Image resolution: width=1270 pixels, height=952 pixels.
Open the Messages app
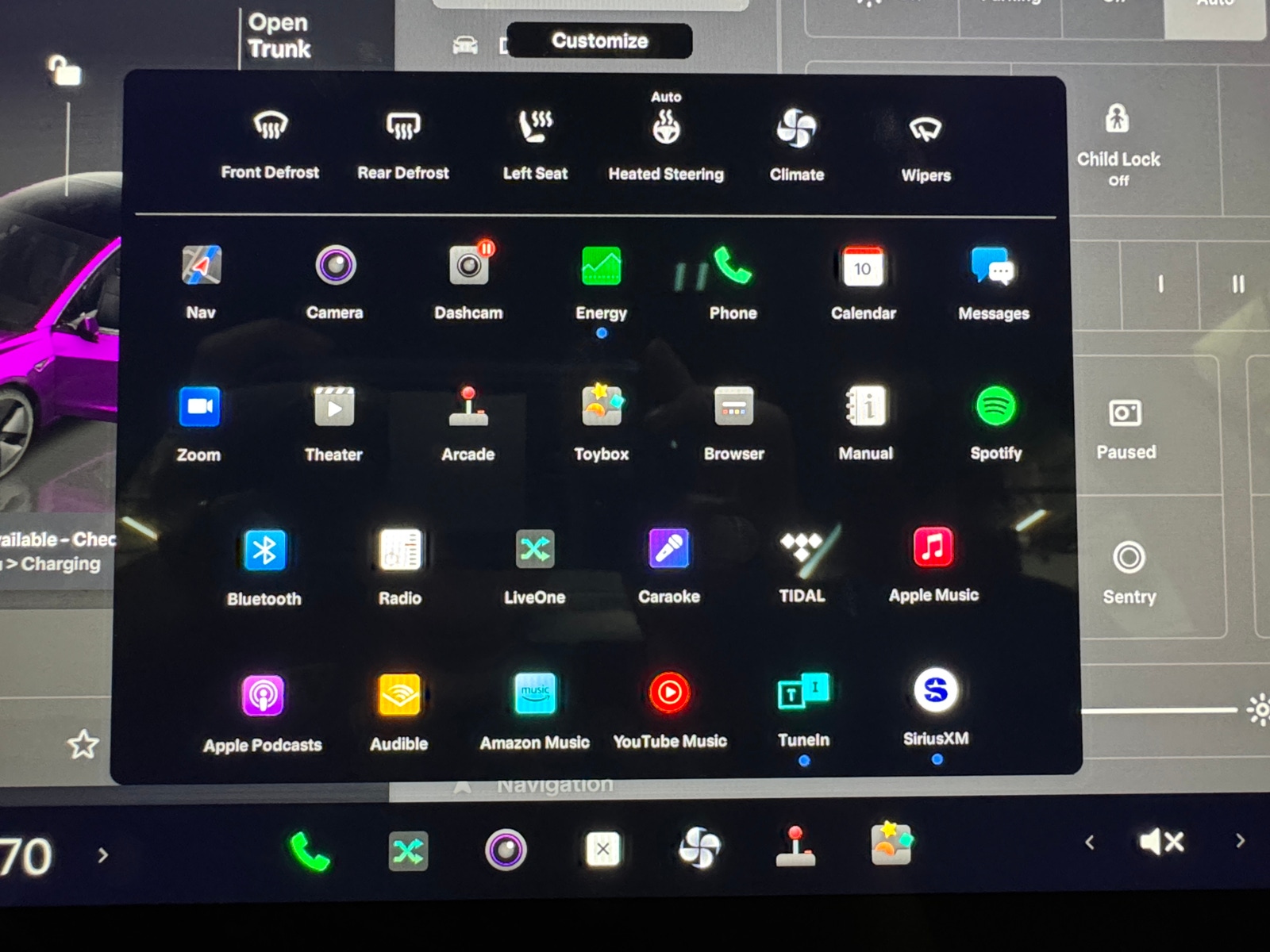(993, 267)
